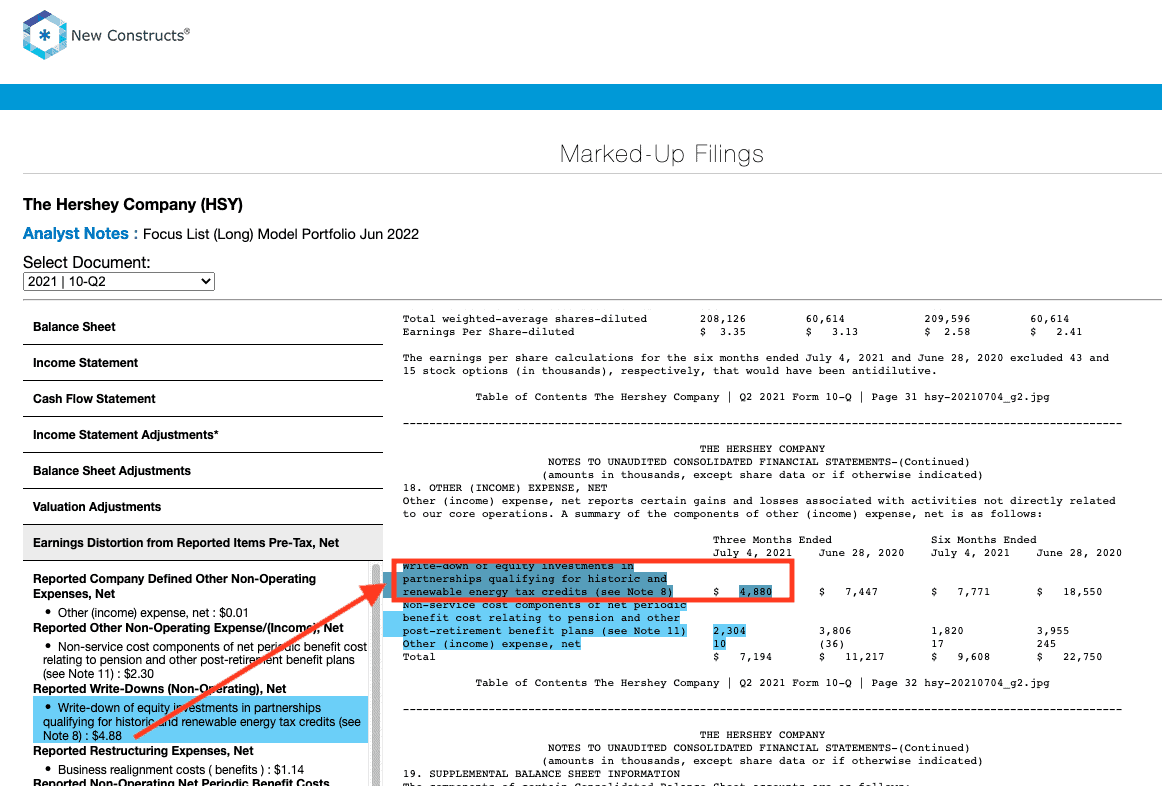Click the Page 31 table of contents line
Screen dimensions: 1162x786
[762, 397]
